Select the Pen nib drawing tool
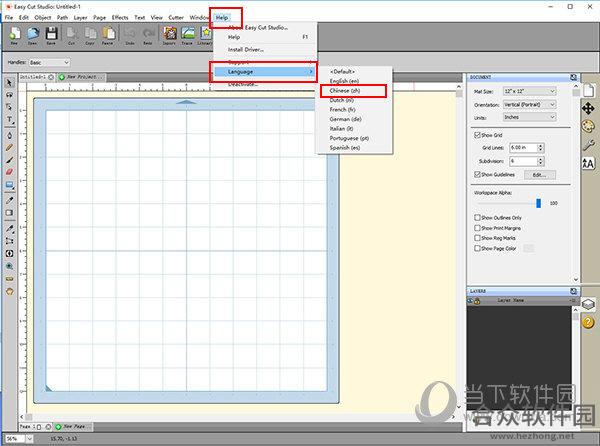Viewport: 600px width, 446px height. click(x=9, y=135)
